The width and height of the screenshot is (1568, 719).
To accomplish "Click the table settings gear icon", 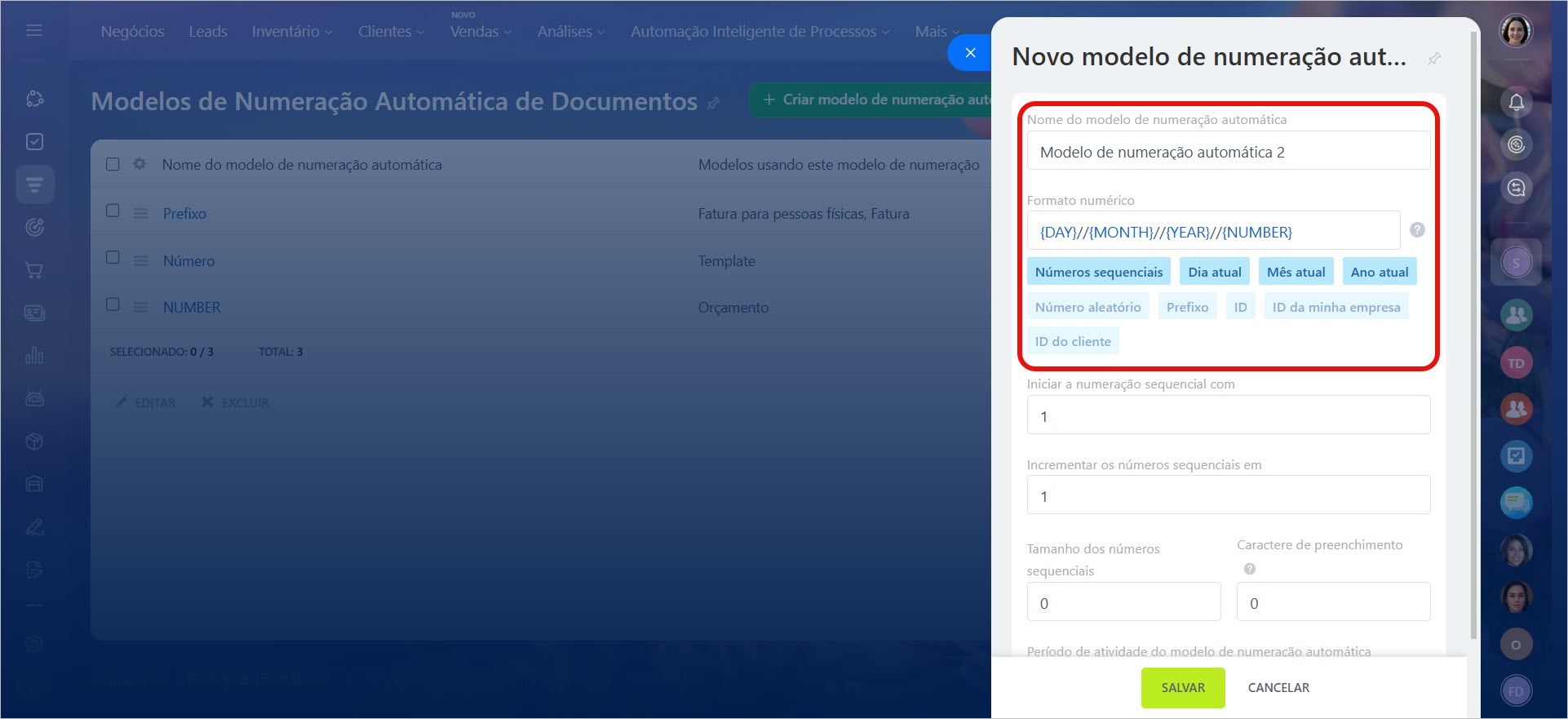I will click(x=140, y=164).
